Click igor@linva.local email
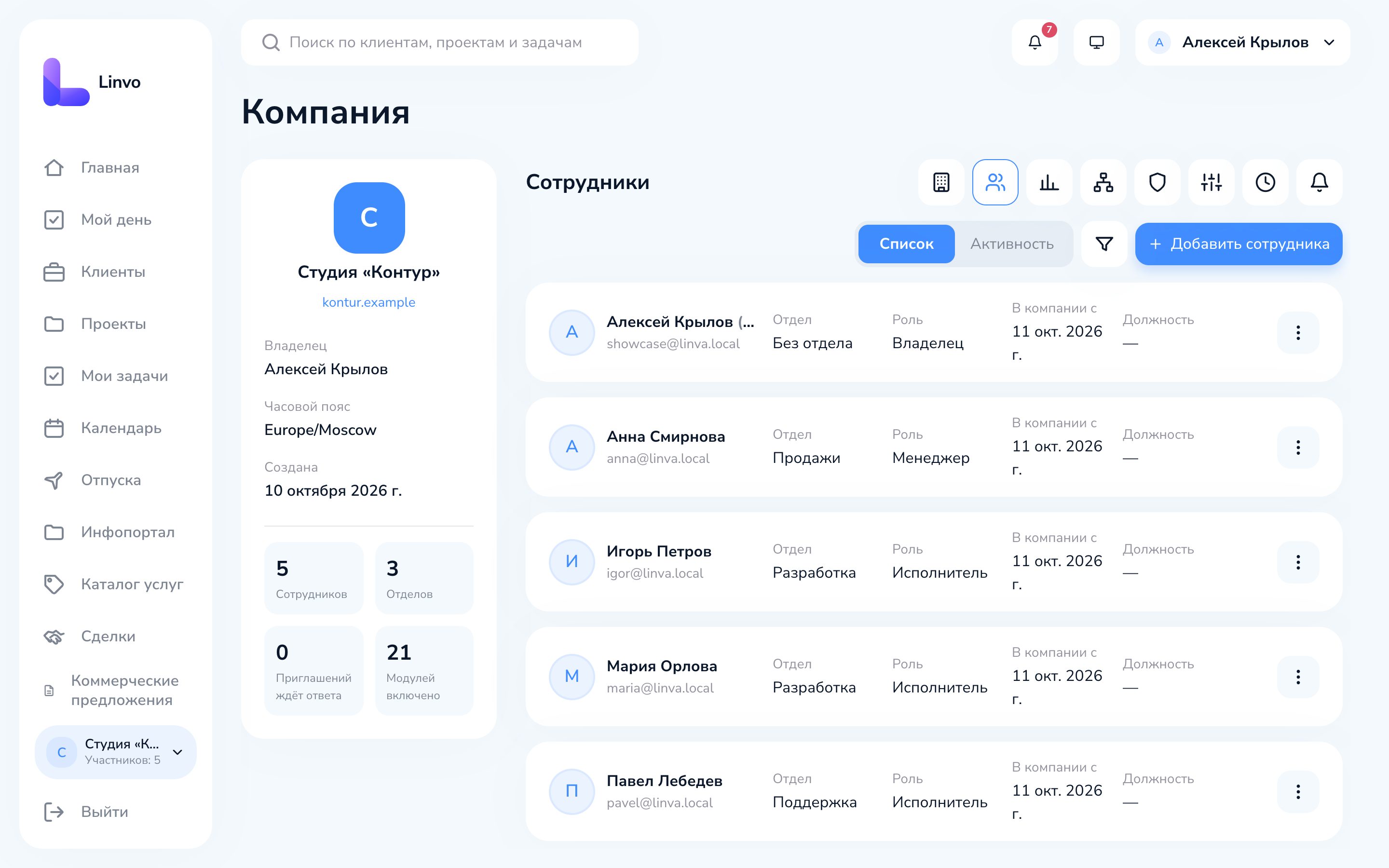Image resolution: width=1389 pixels, height=868 pixels. point(654,573)
